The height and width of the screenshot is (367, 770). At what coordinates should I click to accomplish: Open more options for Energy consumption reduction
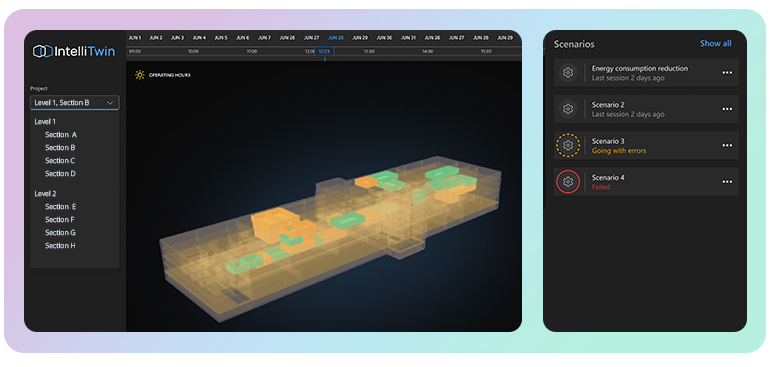727,73
